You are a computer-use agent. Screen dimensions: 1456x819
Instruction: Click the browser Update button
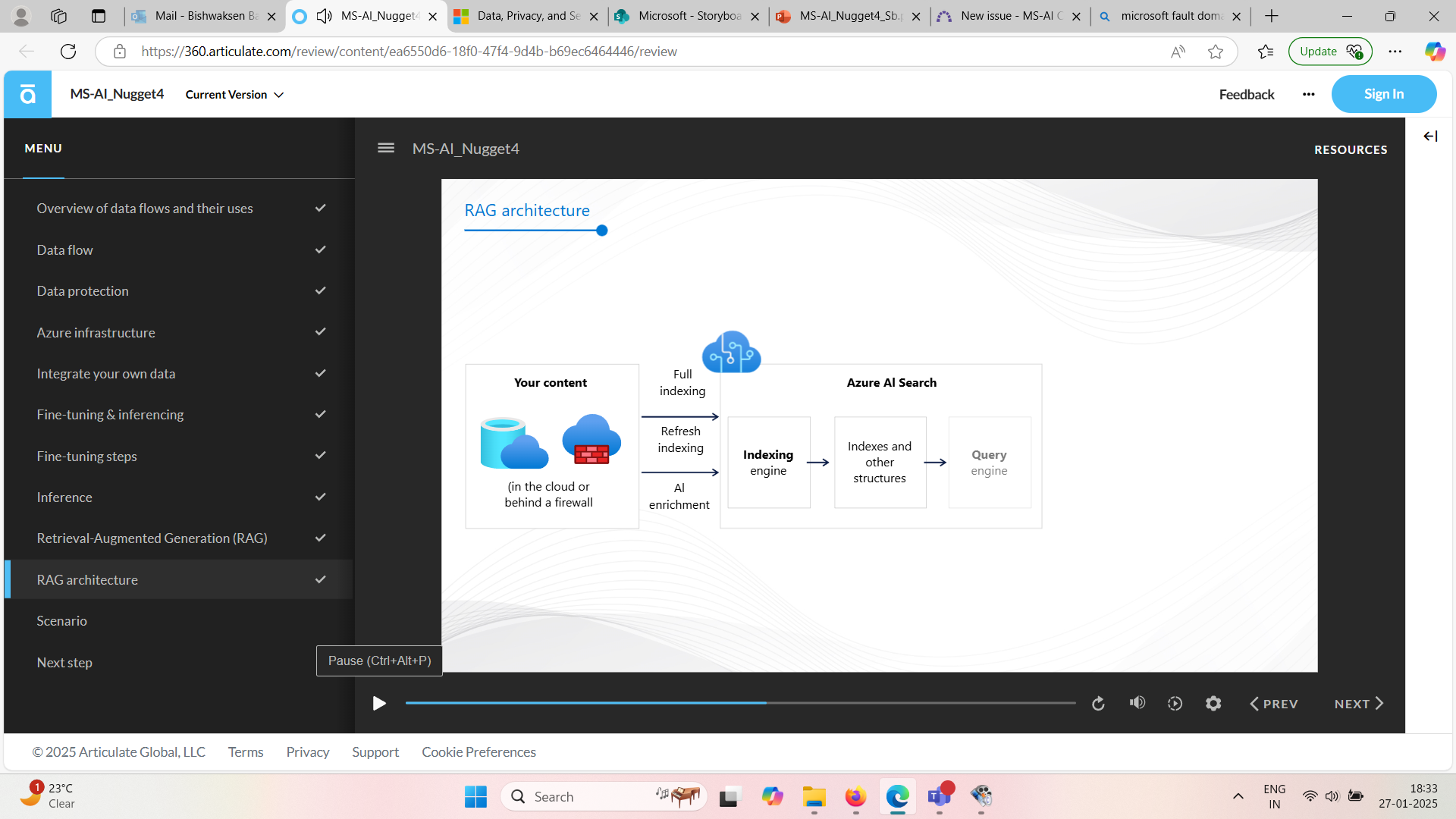[1330, 52]
